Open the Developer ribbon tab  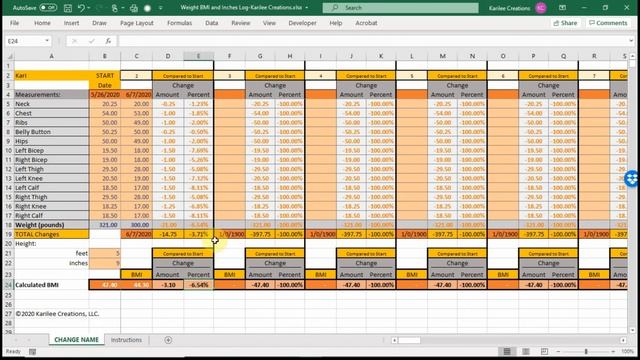pyautogui.click(x=302, y=23)
